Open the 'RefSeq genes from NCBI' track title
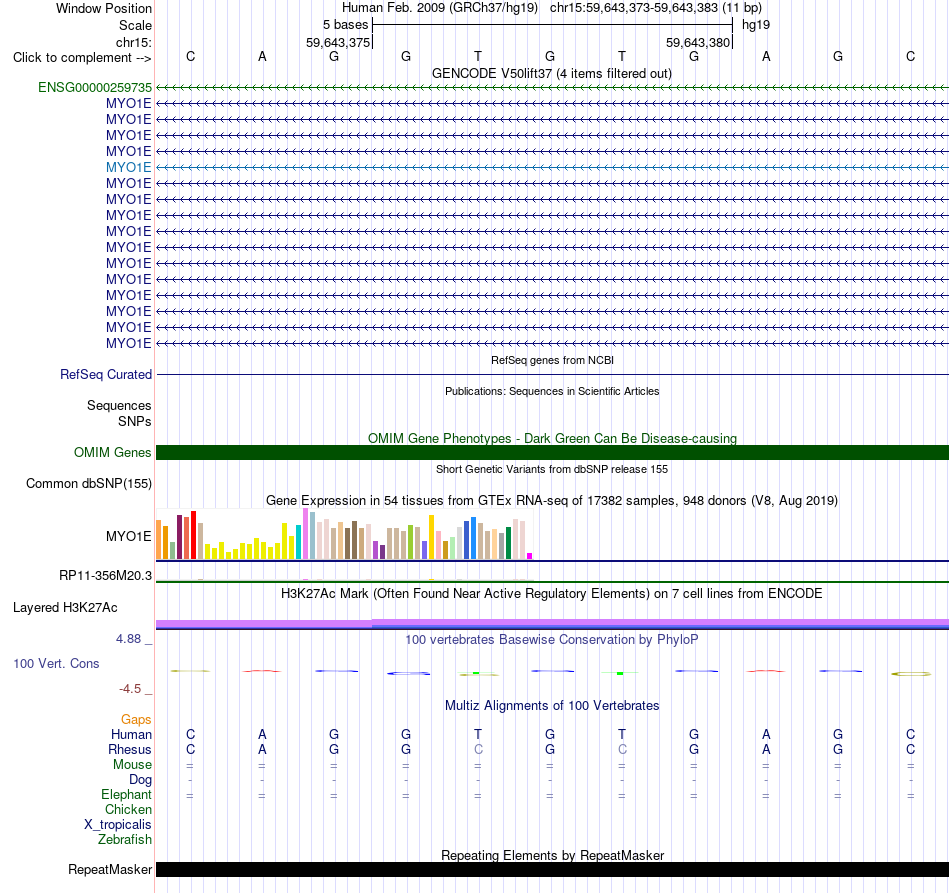 point(553,360)
